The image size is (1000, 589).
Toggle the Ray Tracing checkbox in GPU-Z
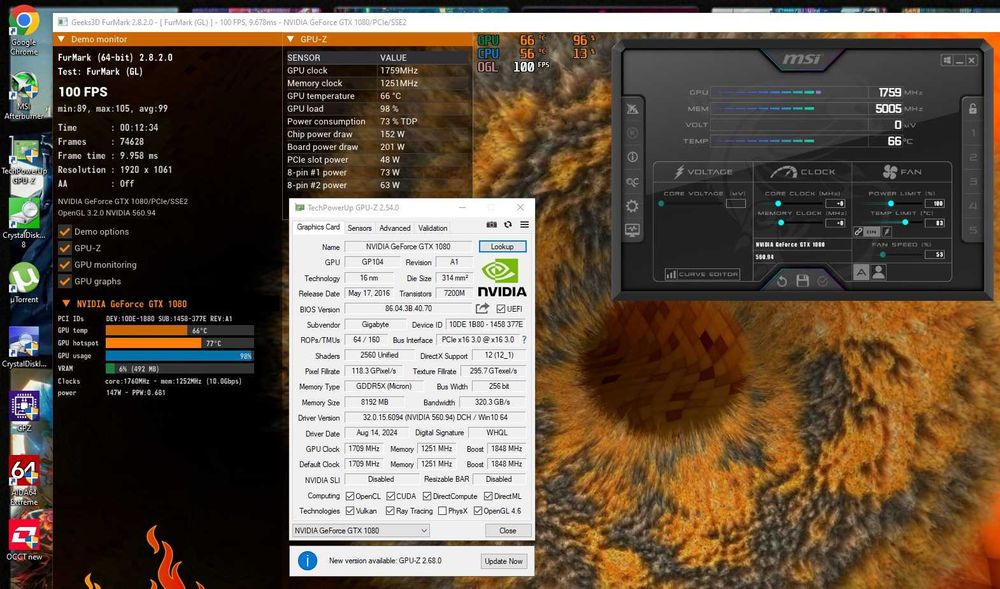(x=390, y=511)
